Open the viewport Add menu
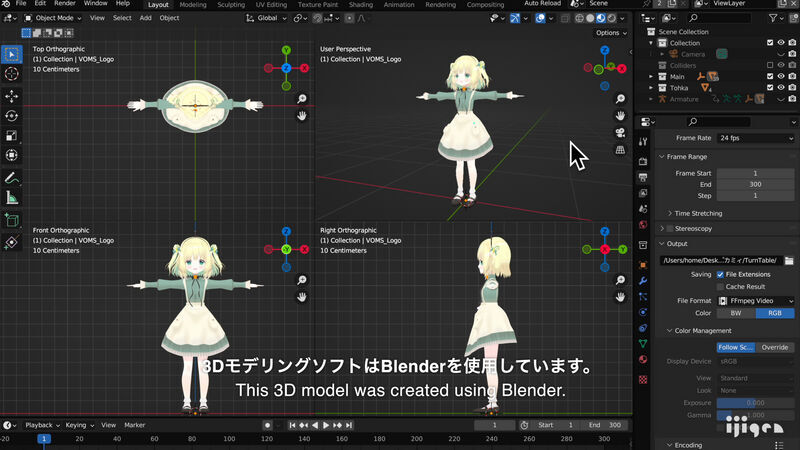The height and width of the screenshot is (450, 800). tap(145, 18)
